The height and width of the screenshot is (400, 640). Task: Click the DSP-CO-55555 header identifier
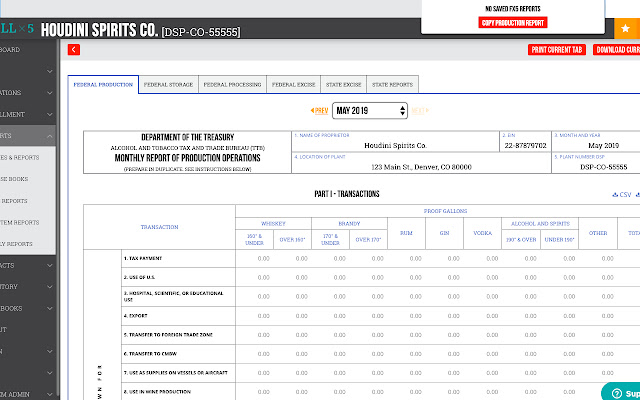pyautogui.click(x=201, y=32)
